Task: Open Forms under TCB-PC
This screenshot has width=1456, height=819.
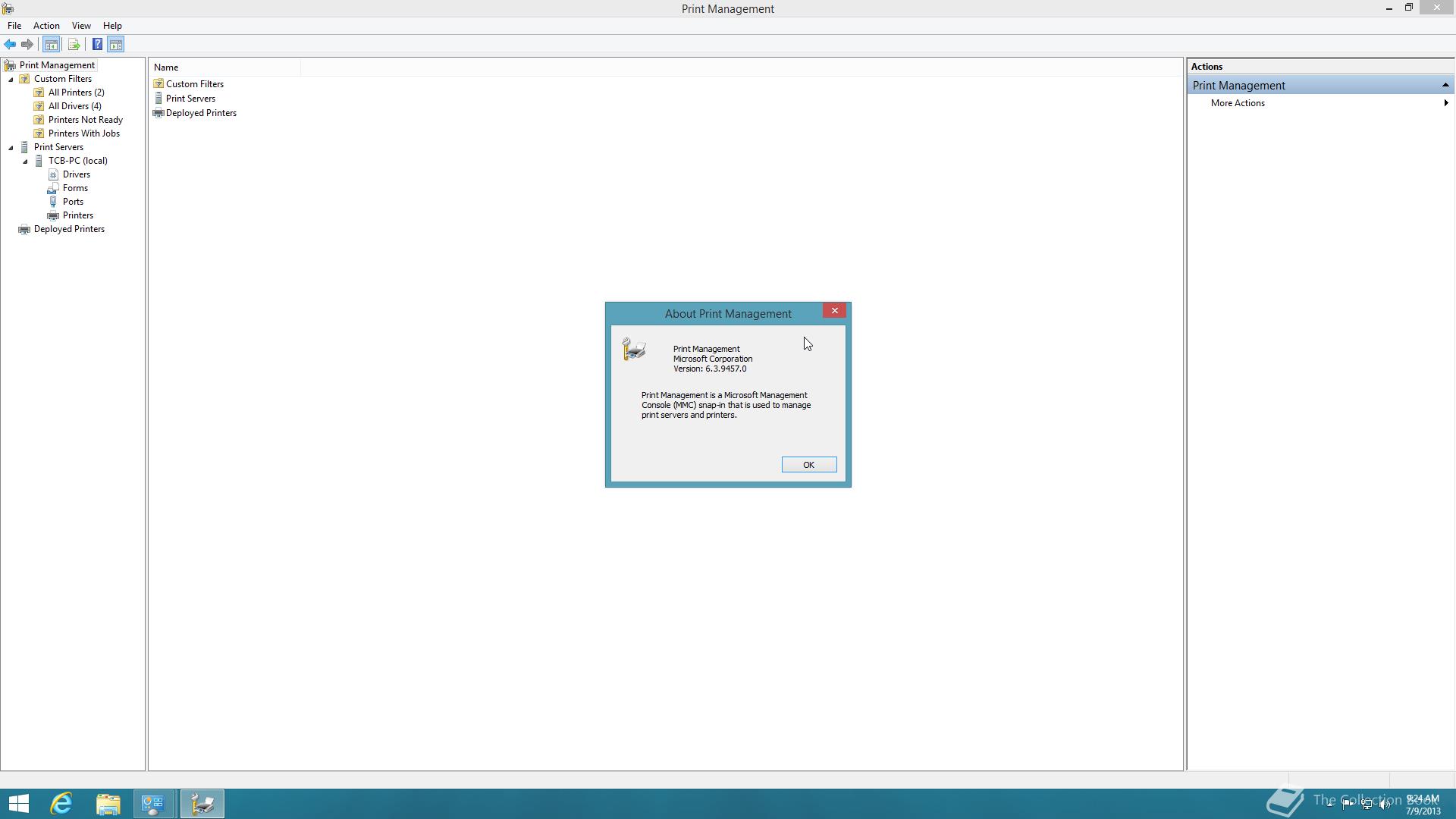Action: pyautogui.click(x=75, y=188)
